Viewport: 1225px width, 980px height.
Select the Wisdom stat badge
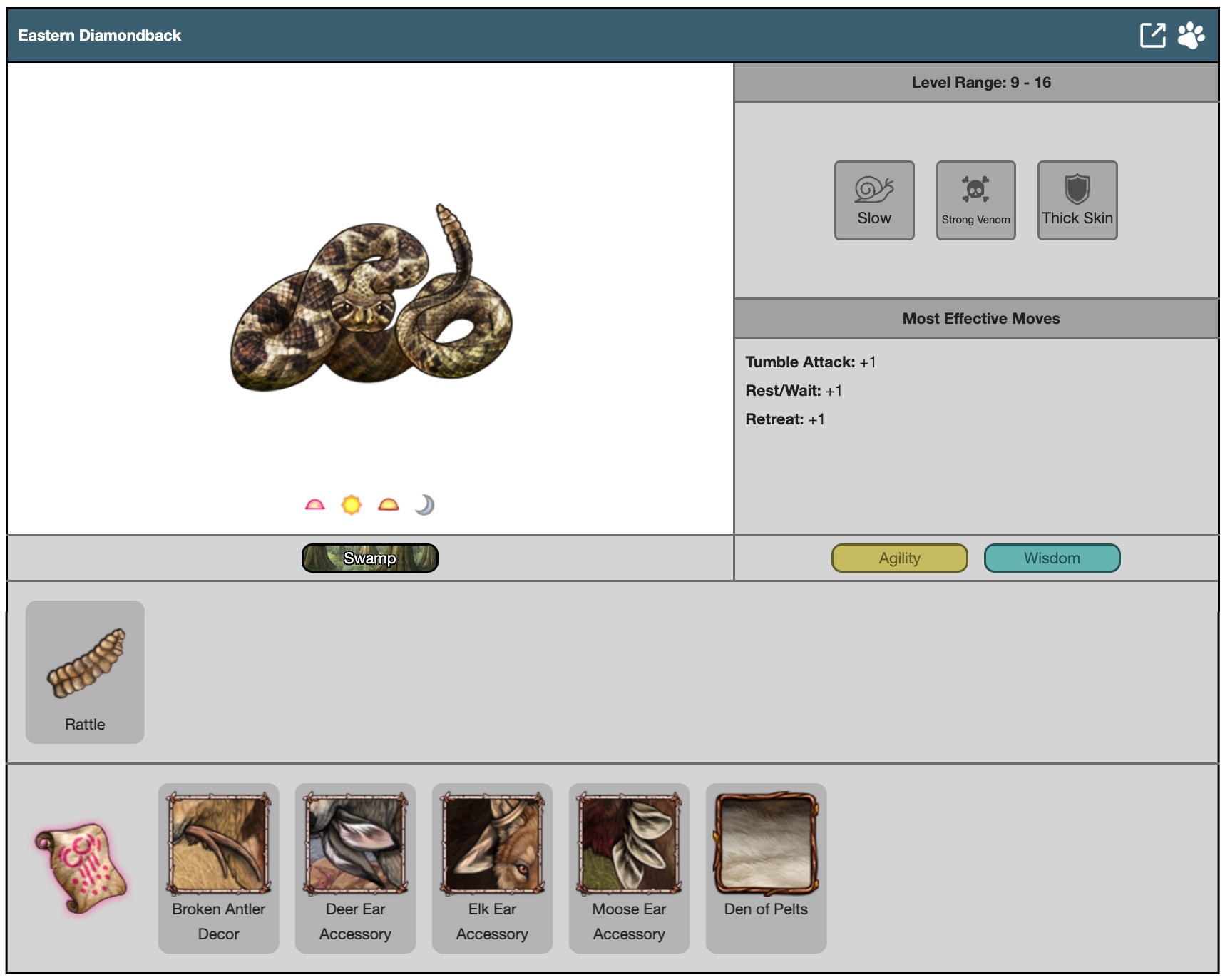point(1052,558)
